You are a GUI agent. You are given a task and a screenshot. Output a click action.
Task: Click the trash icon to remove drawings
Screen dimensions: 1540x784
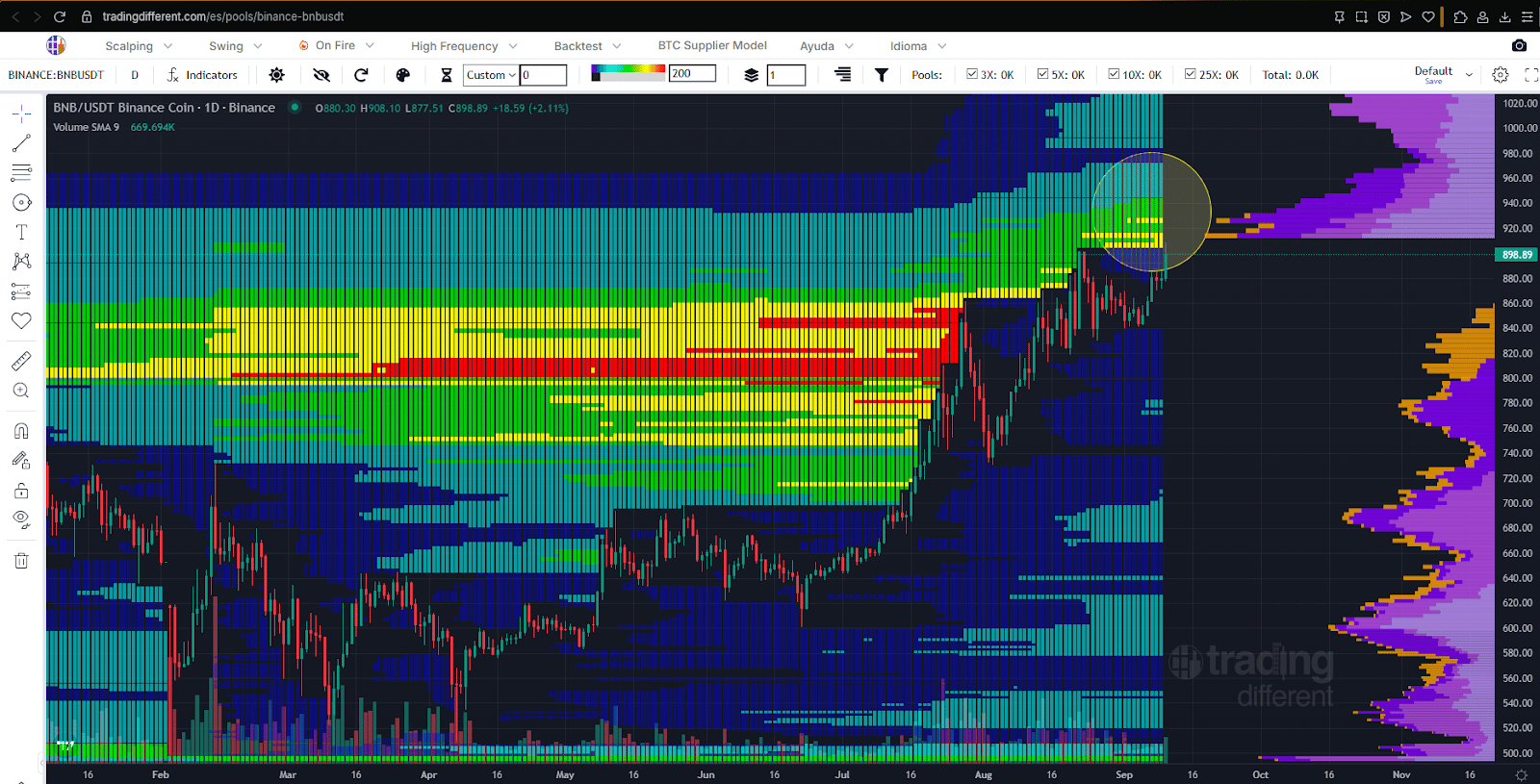[x=21, y=560]
